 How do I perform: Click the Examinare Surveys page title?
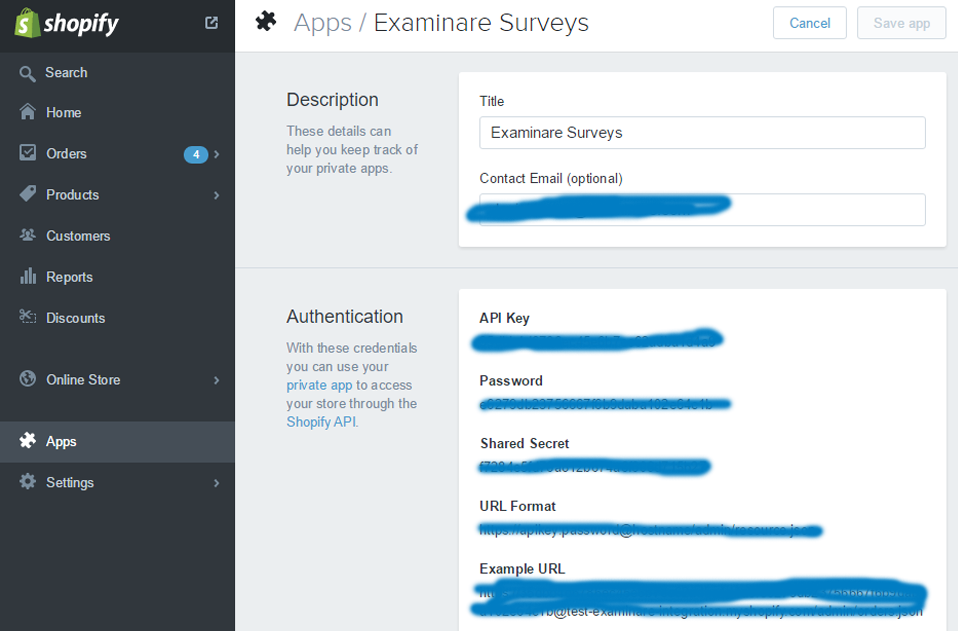(x=481, y=23)
